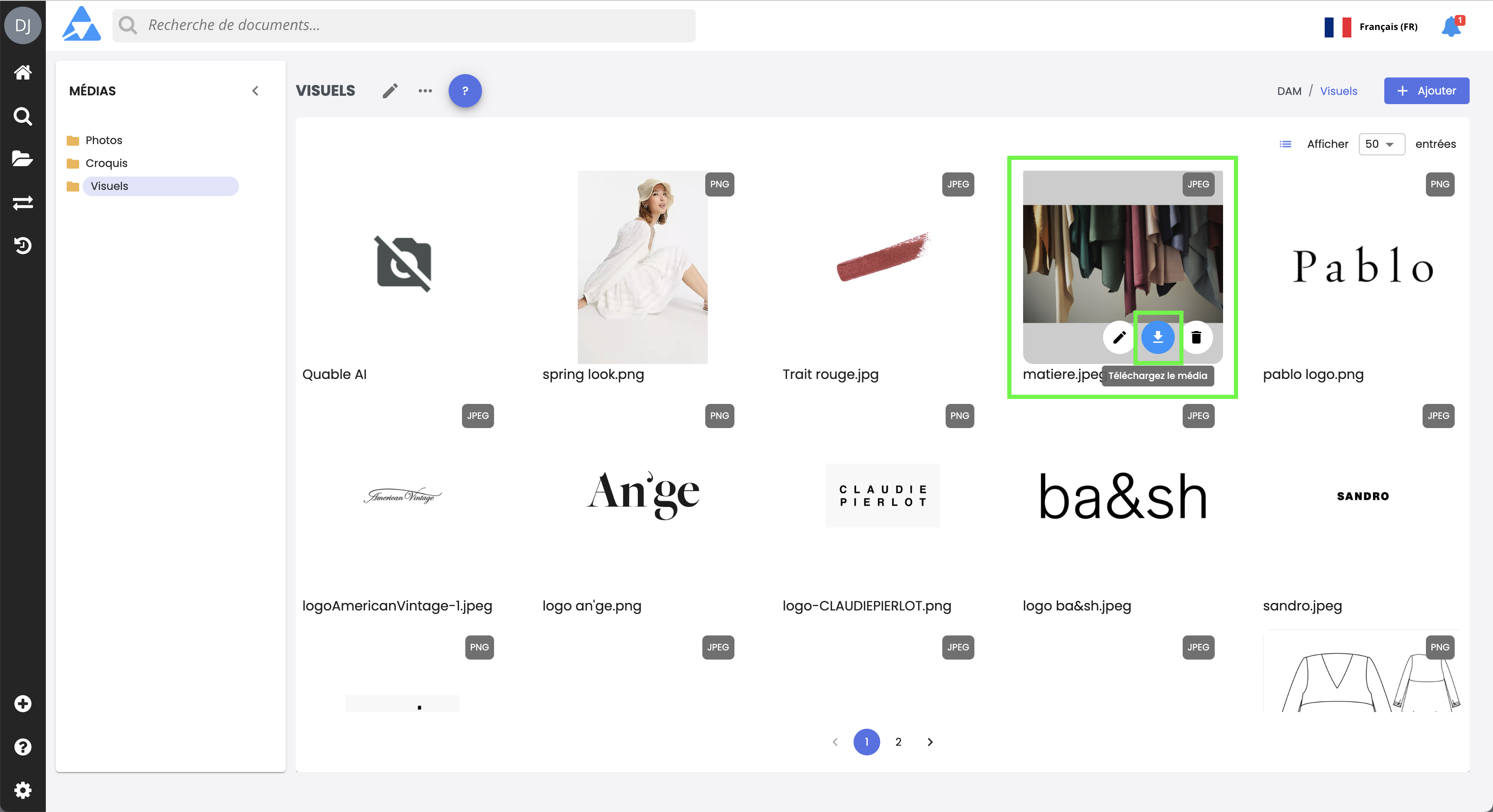The image size is (1493, 812).
Task: Switch to list view icon
Action: coord(1285,144)
